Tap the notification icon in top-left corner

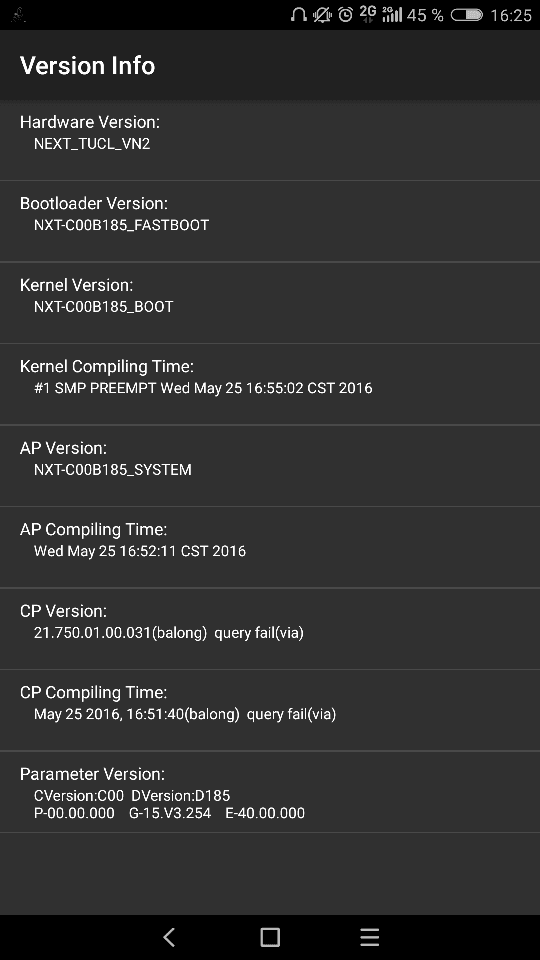pyautogui.click(x=19, y=15)
